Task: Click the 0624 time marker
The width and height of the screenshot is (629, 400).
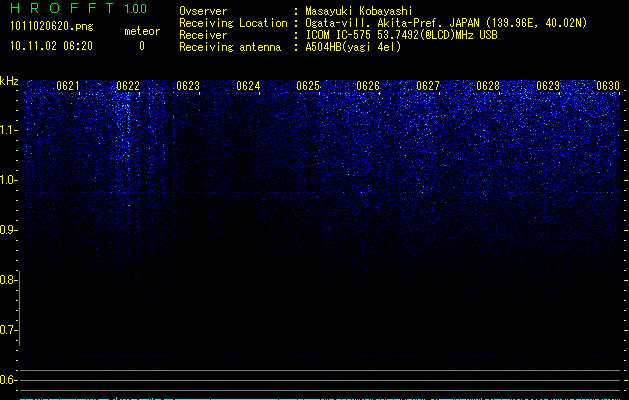Action: [x=248, y=86]
